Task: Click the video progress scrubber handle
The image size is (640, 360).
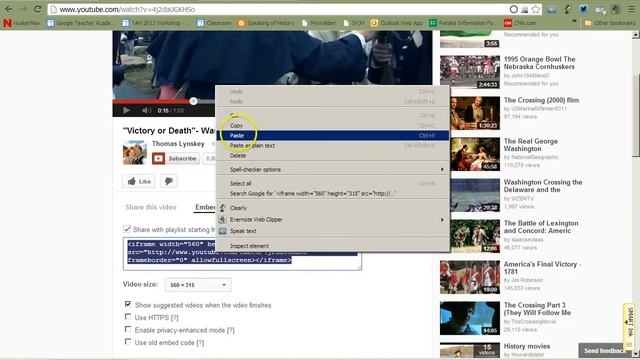Action: pyautogui.click(x=193, y=101)
